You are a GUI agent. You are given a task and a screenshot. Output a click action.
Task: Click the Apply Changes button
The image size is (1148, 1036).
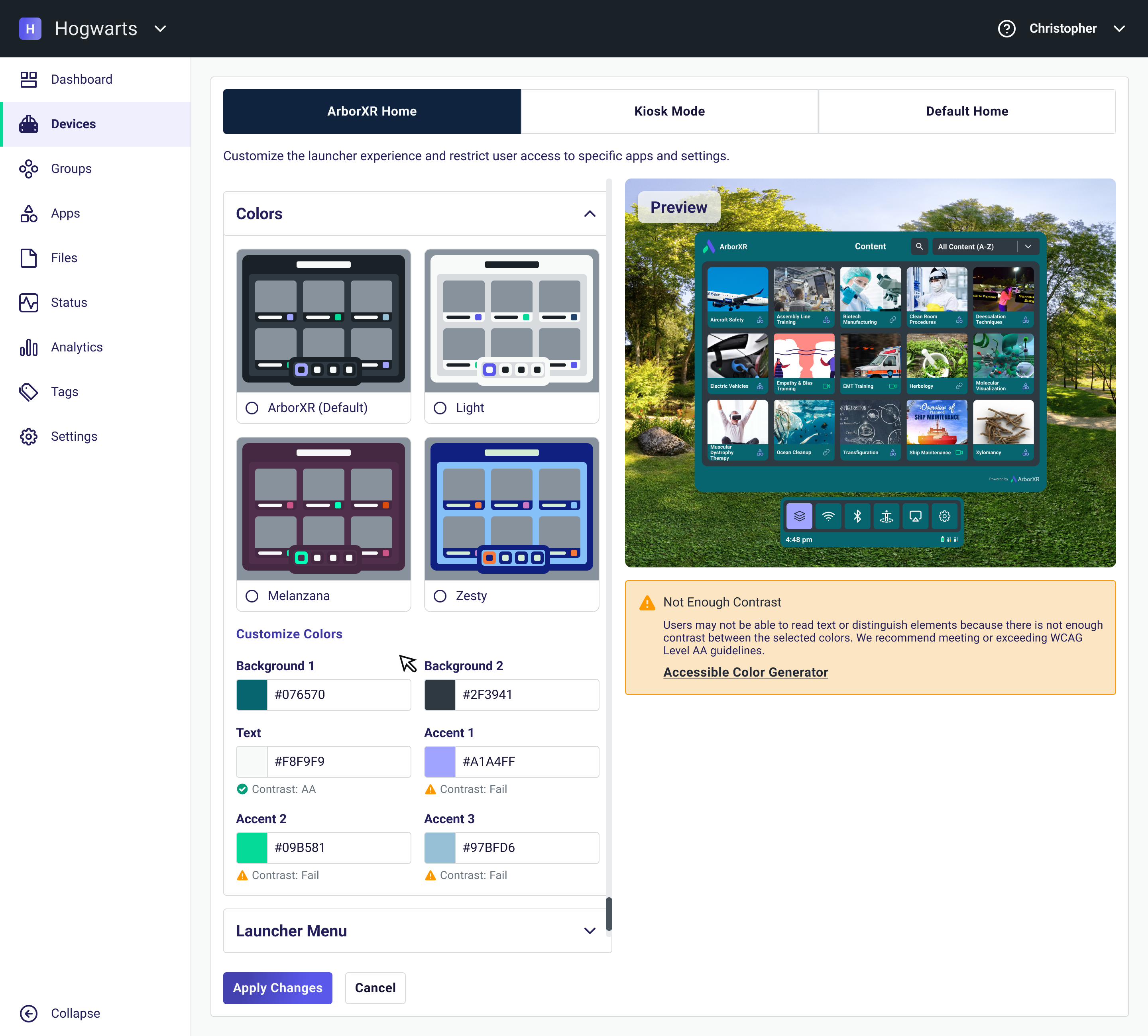(277, 988)
